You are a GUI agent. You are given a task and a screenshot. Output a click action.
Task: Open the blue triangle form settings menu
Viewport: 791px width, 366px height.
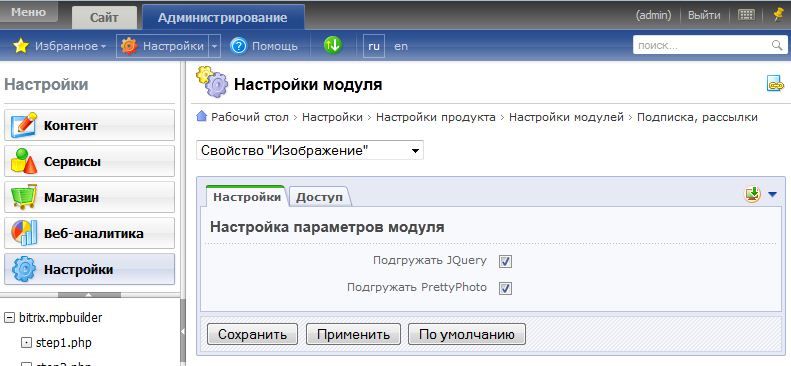(x=772, y=195)
